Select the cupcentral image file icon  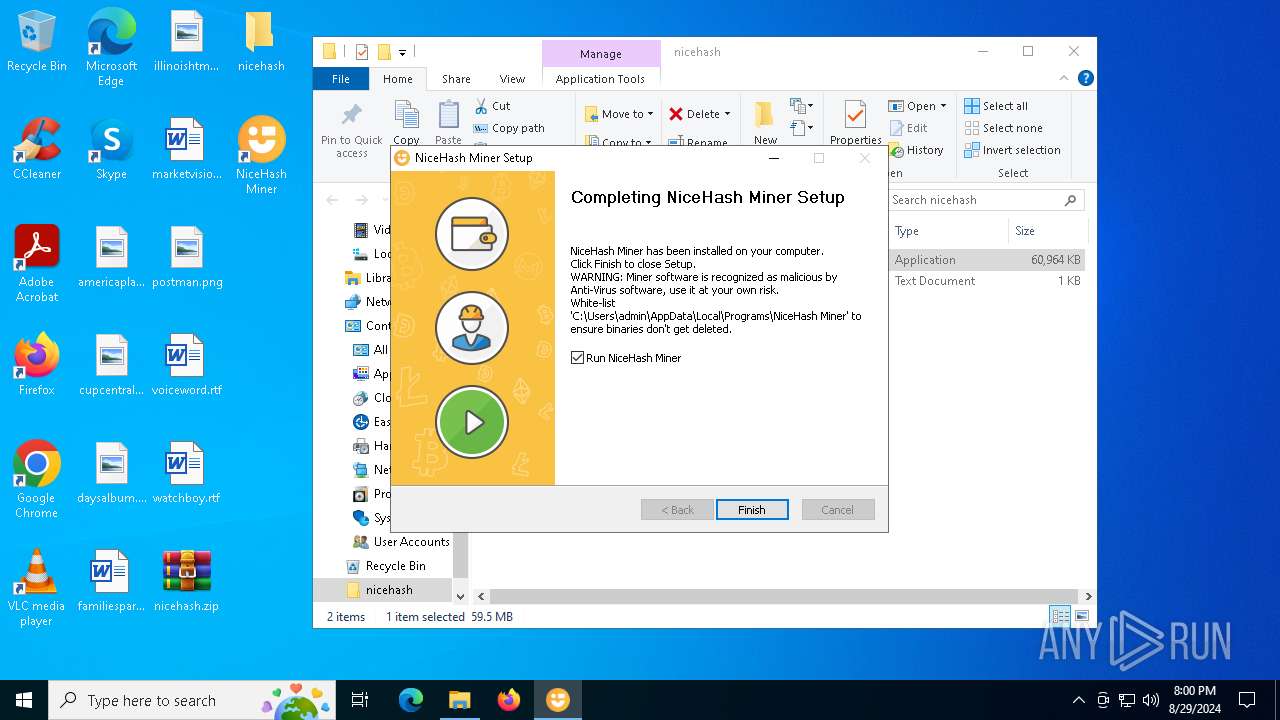(x=111, y=366)
